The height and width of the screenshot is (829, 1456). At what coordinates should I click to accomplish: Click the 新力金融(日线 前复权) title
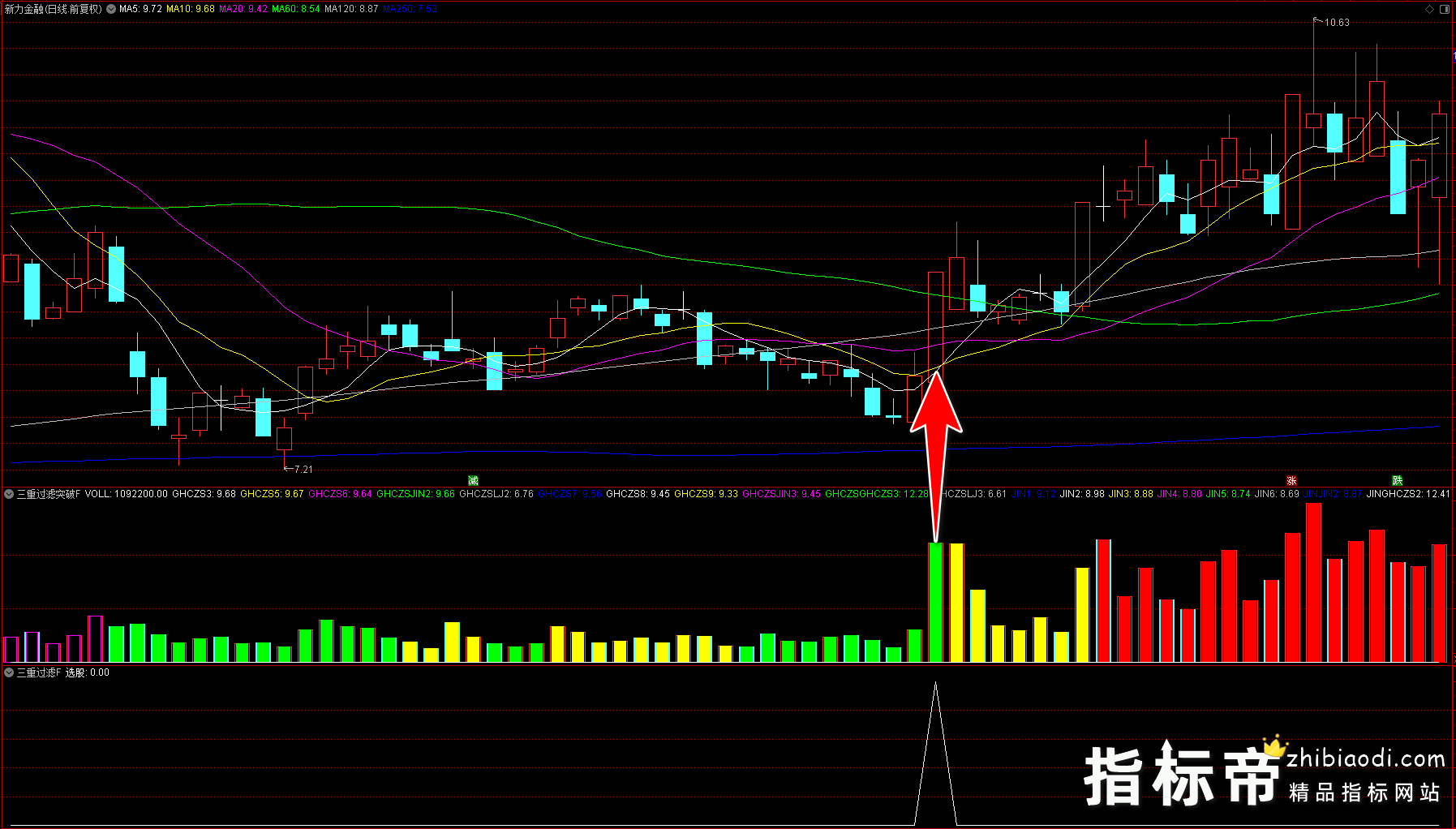(54, 9)
